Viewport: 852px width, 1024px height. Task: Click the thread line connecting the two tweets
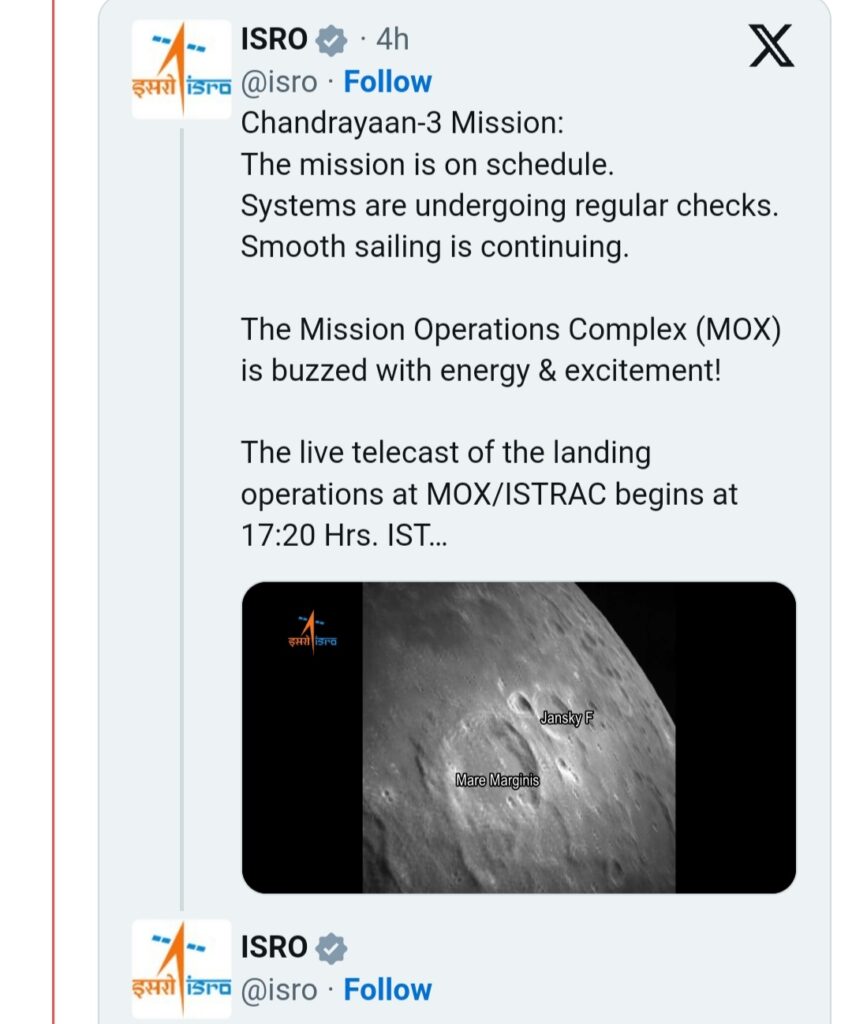(181, 519)
